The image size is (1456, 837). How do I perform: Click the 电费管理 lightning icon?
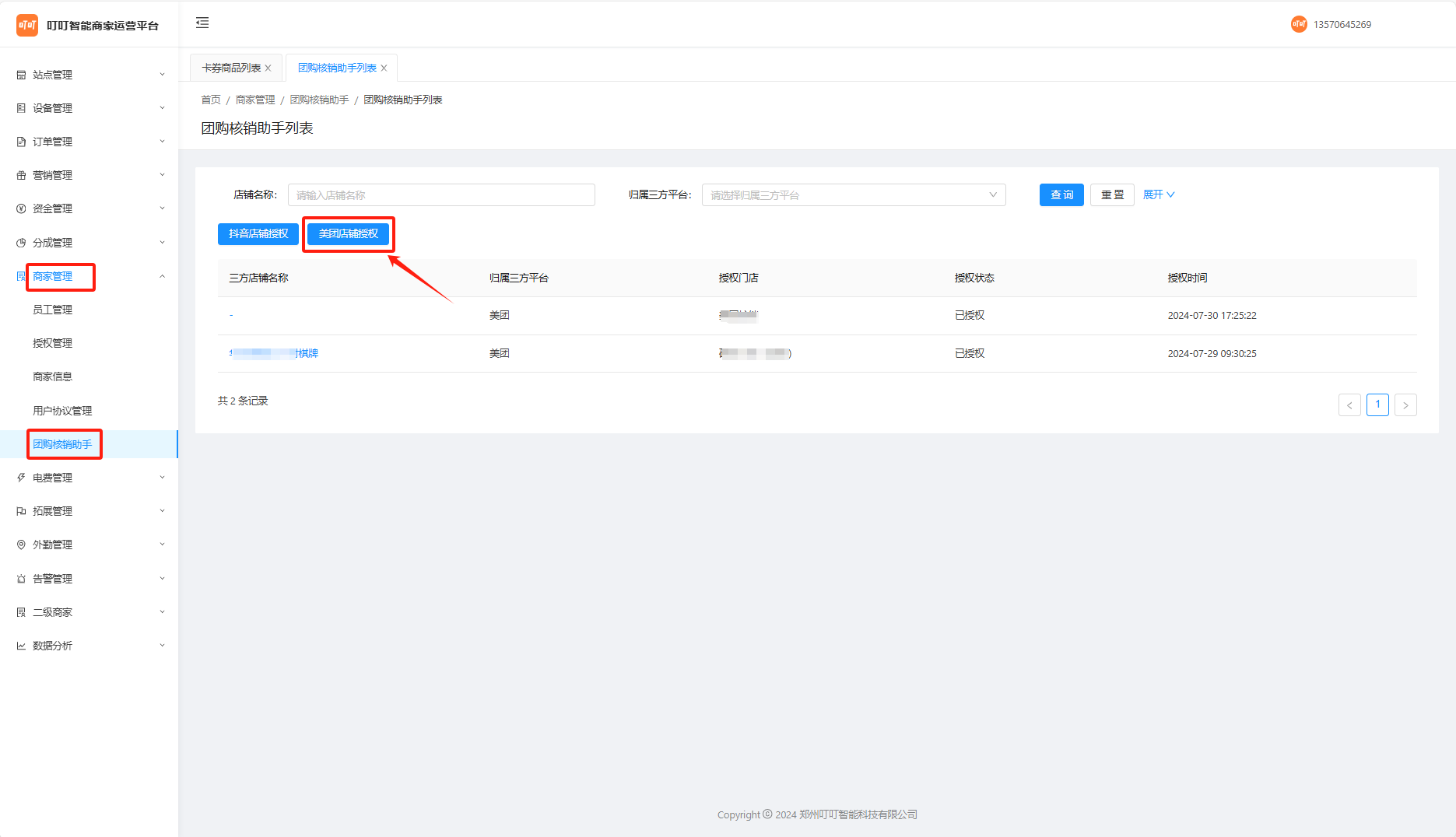[x=21, y=478]
